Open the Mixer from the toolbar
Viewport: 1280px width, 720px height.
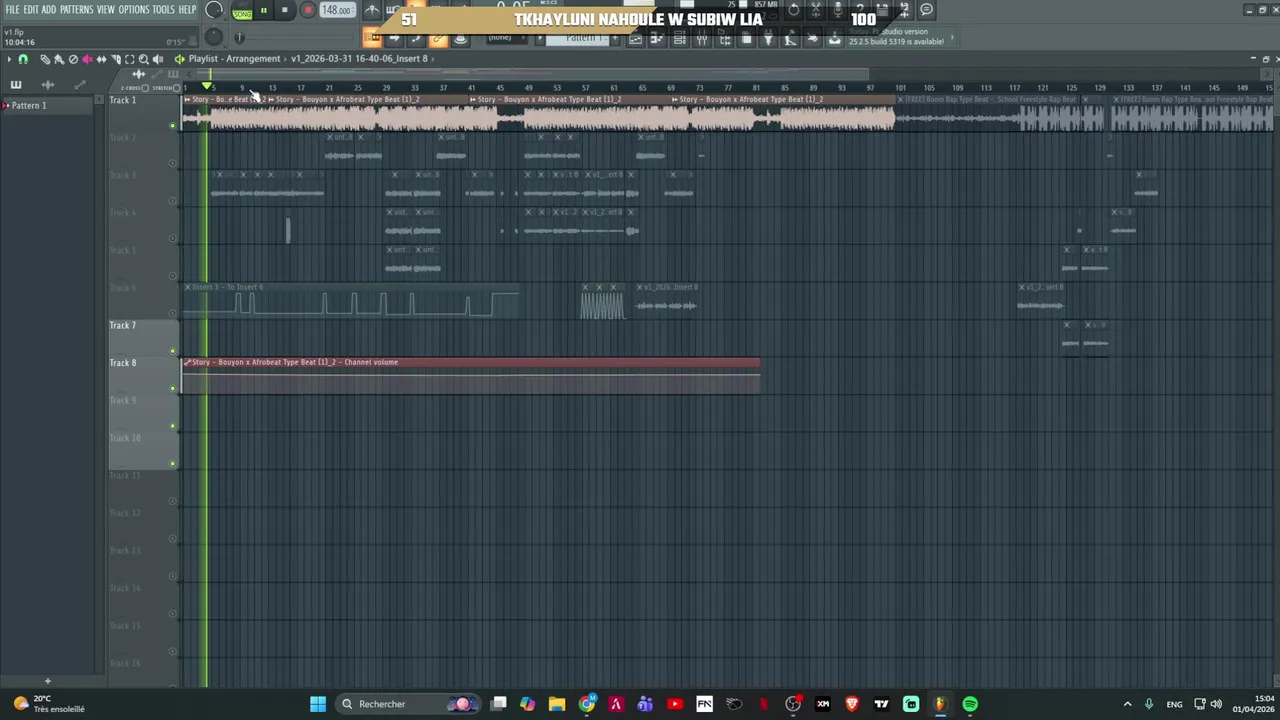(x=701, y=38)
